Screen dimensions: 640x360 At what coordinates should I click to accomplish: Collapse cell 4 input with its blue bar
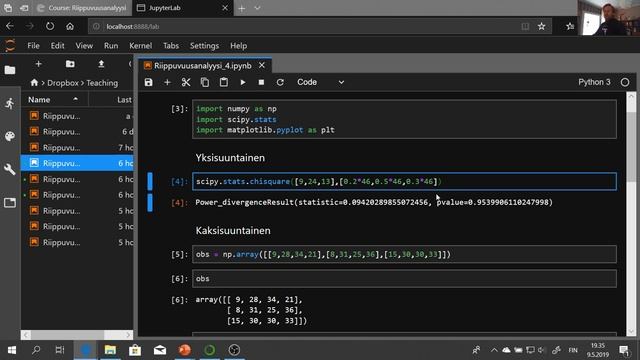(150, 181)
